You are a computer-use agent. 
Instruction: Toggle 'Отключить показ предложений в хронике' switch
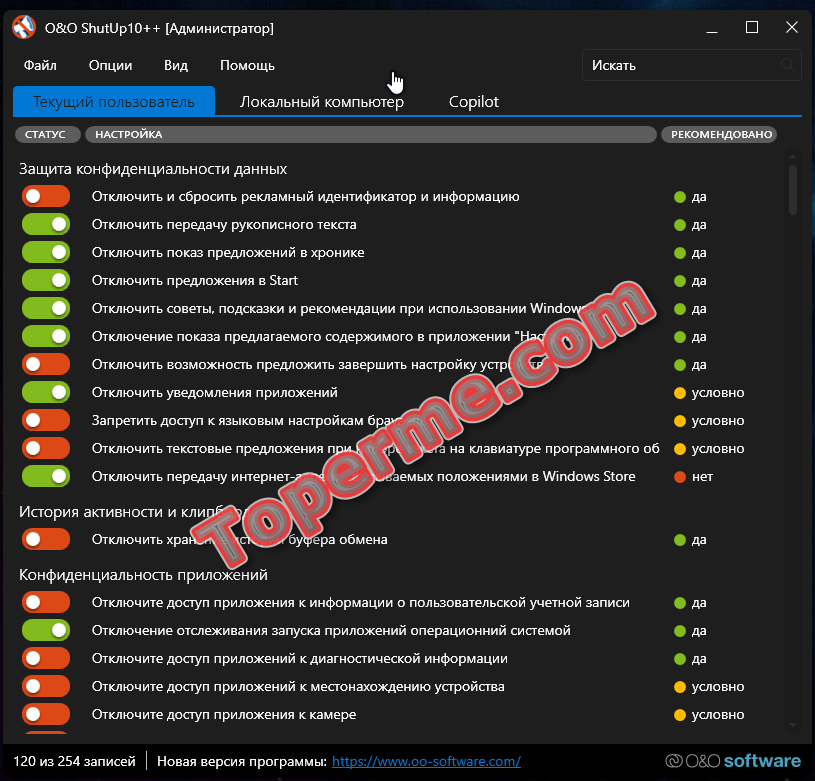[x=46, y=253]
